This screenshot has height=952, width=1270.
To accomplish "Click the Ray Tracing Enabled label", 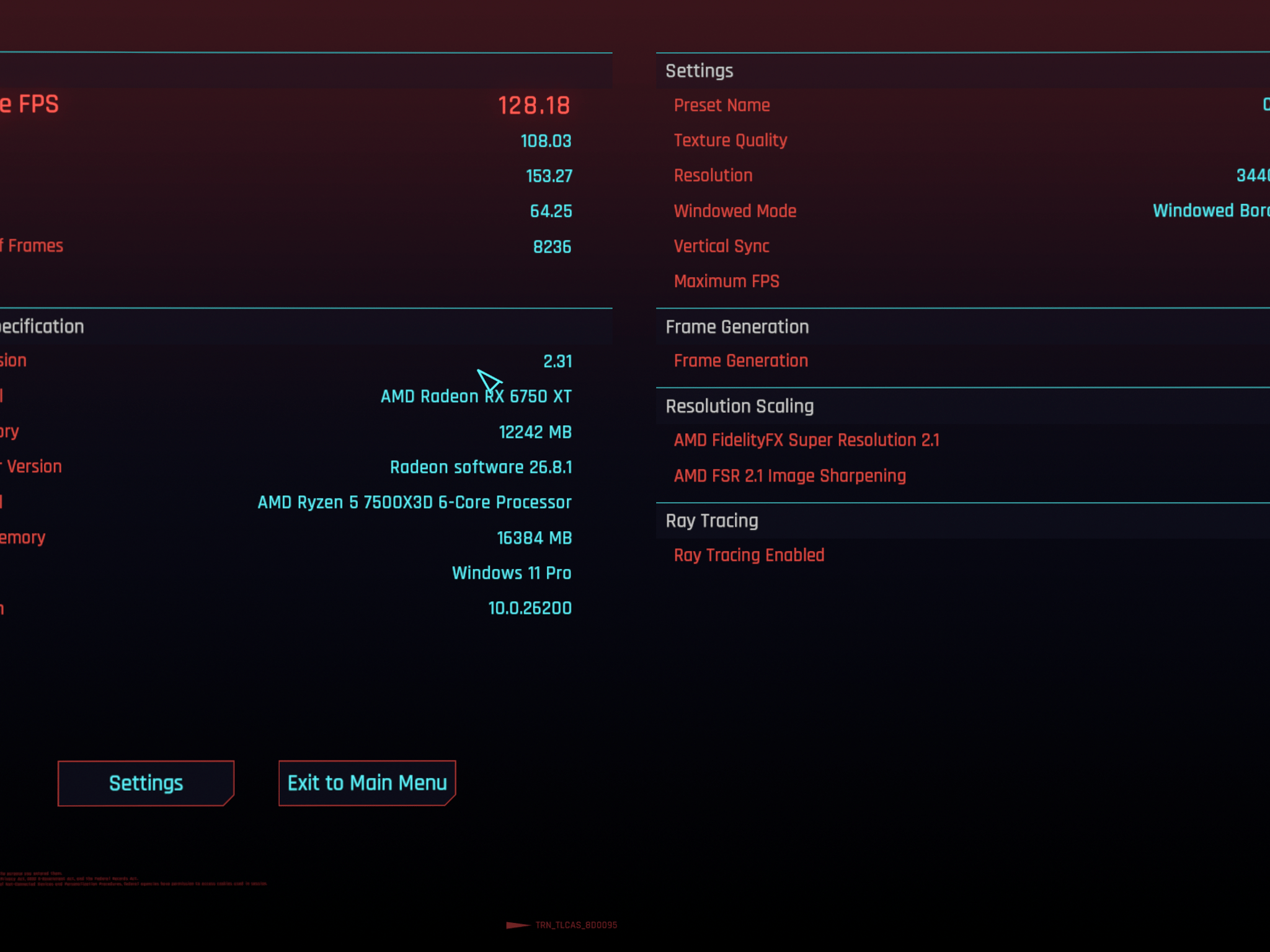I will [749, 555].
